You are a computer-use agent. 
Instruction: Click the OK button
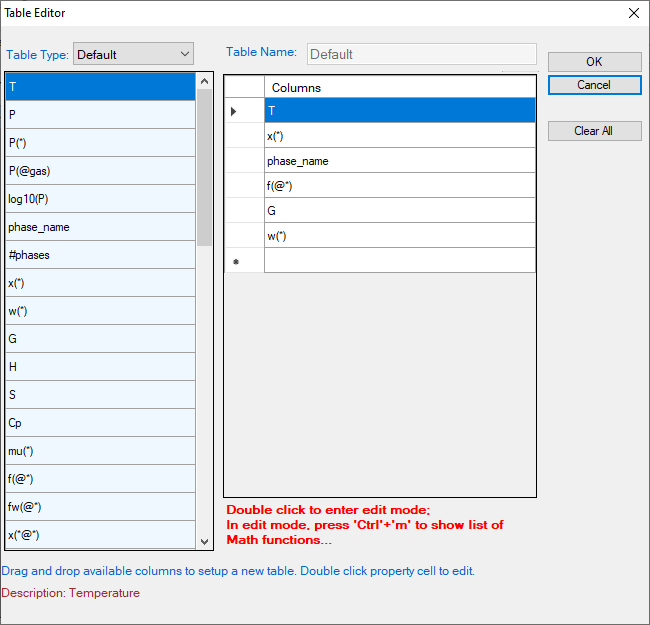(x=594, y=62)
